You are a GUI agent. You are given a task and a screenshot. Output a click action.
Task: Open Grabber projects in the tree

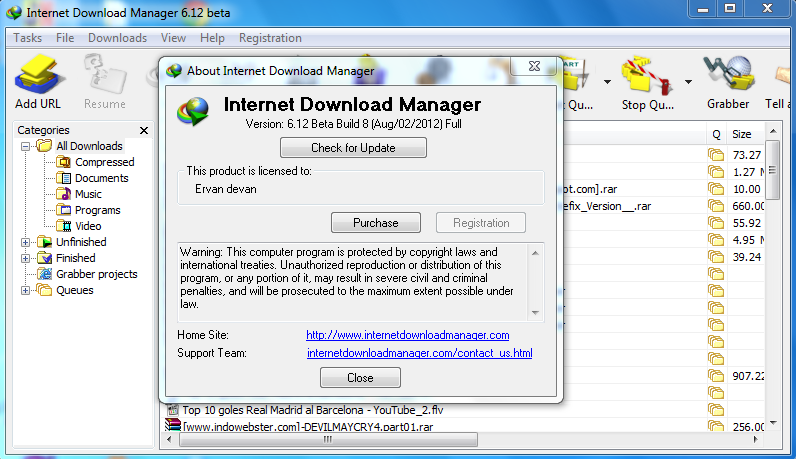click(x=96, y=274)
